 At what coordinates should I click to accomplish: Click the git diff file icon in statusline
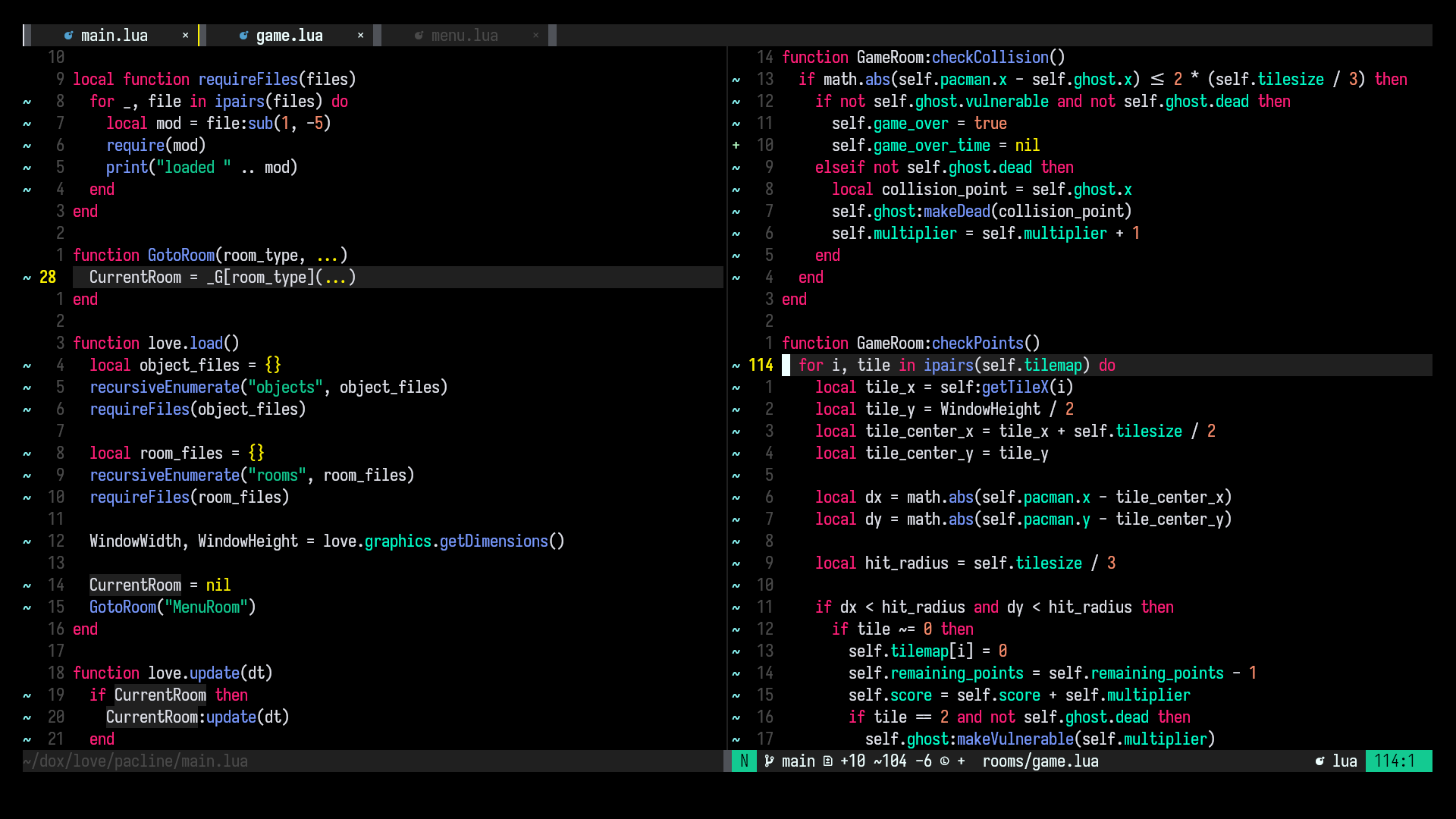[x=827, y=761]
